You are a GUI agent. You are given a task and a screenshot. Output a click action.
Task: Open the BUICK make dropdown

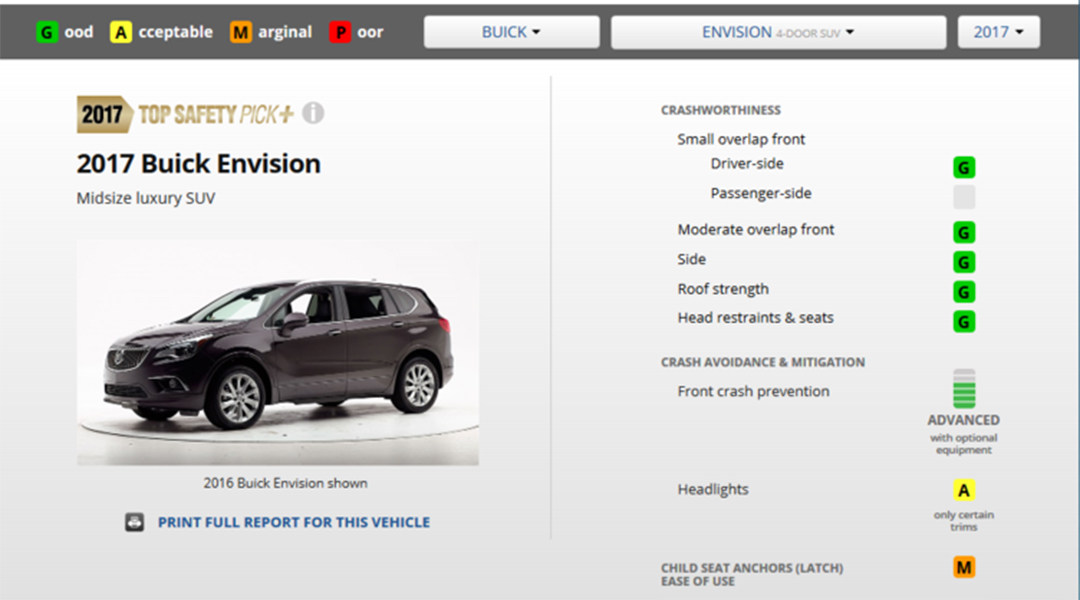(511, 32)
